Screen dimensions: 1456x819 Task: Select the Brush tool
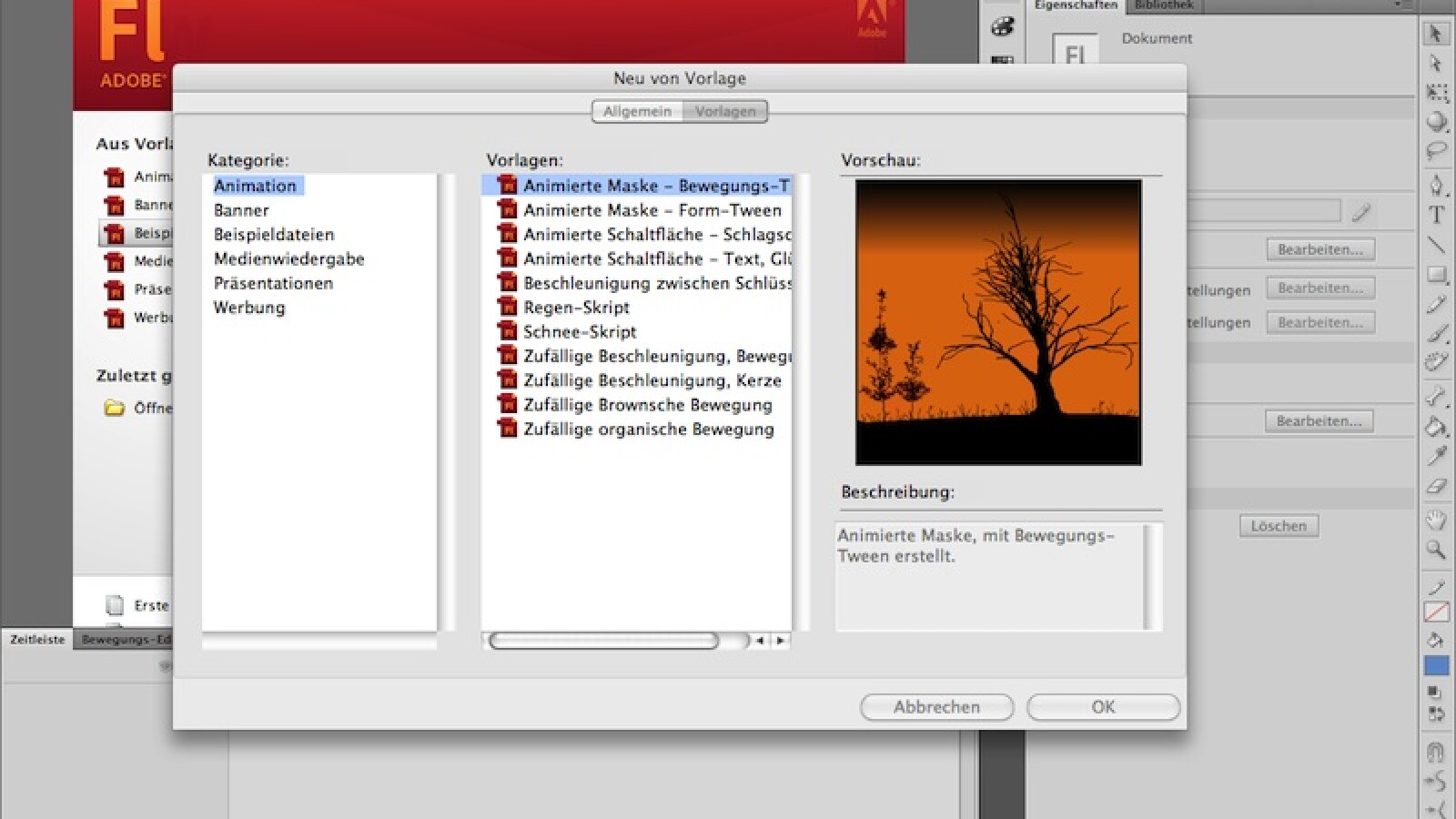click(x=1436, y=333)
